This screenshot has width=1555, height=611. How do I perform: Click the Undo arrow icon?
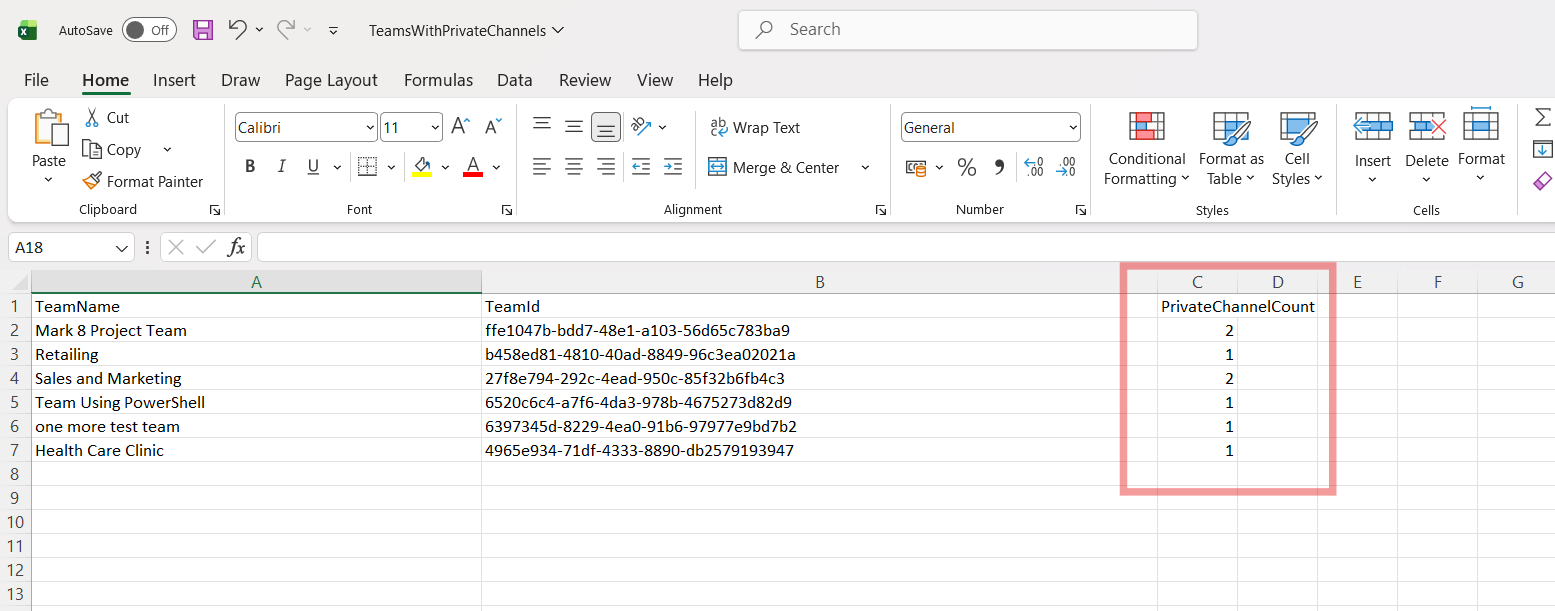237,30
